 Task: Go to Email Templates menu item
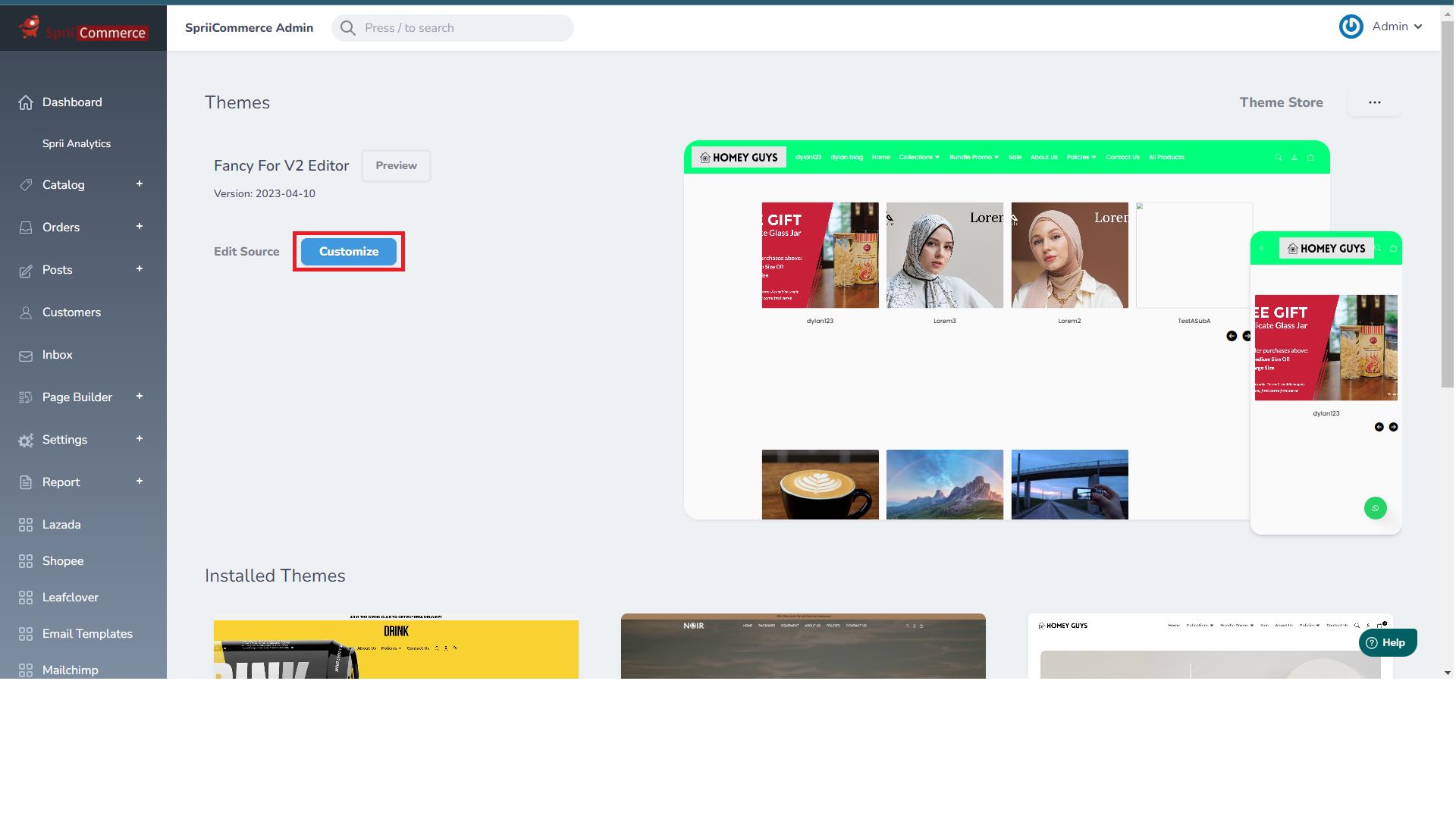pyautogui.click(x=87, y=634)
